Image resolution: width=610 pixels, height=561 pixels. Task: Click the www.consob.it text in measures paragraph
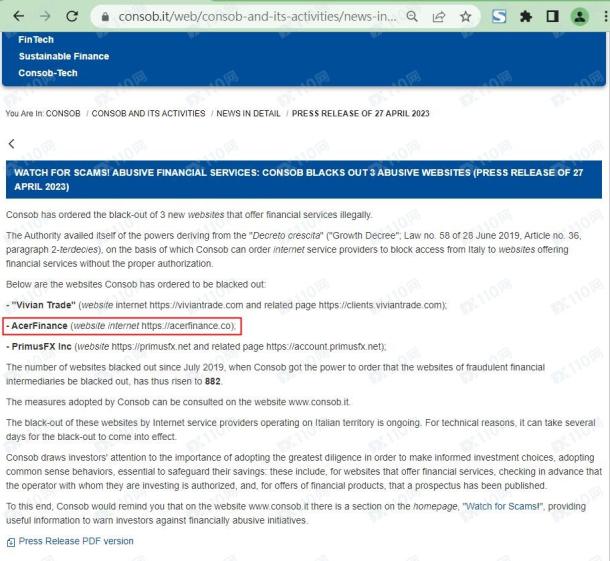319,402
